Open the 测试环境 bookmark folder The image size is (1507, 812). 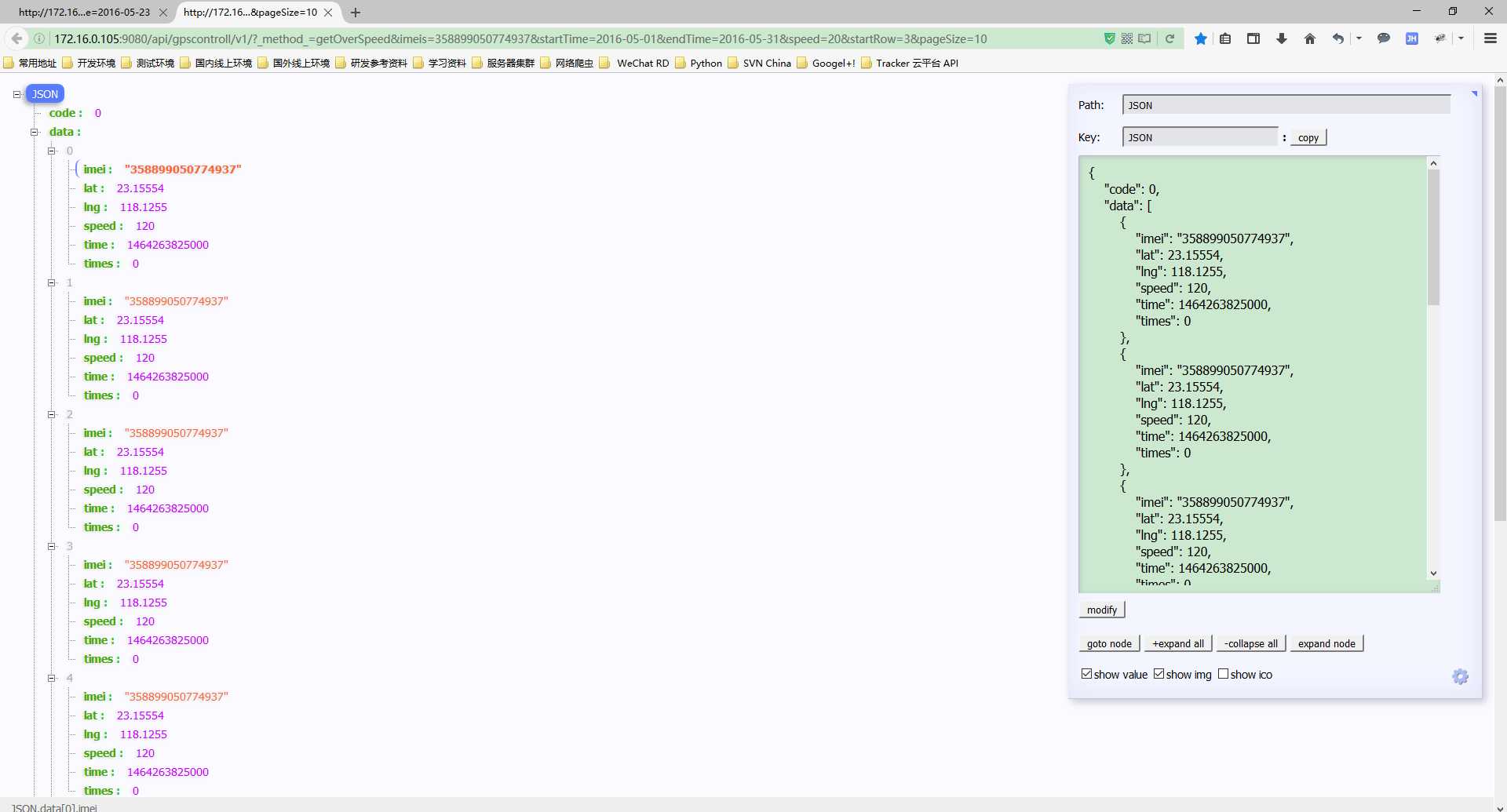148,63
